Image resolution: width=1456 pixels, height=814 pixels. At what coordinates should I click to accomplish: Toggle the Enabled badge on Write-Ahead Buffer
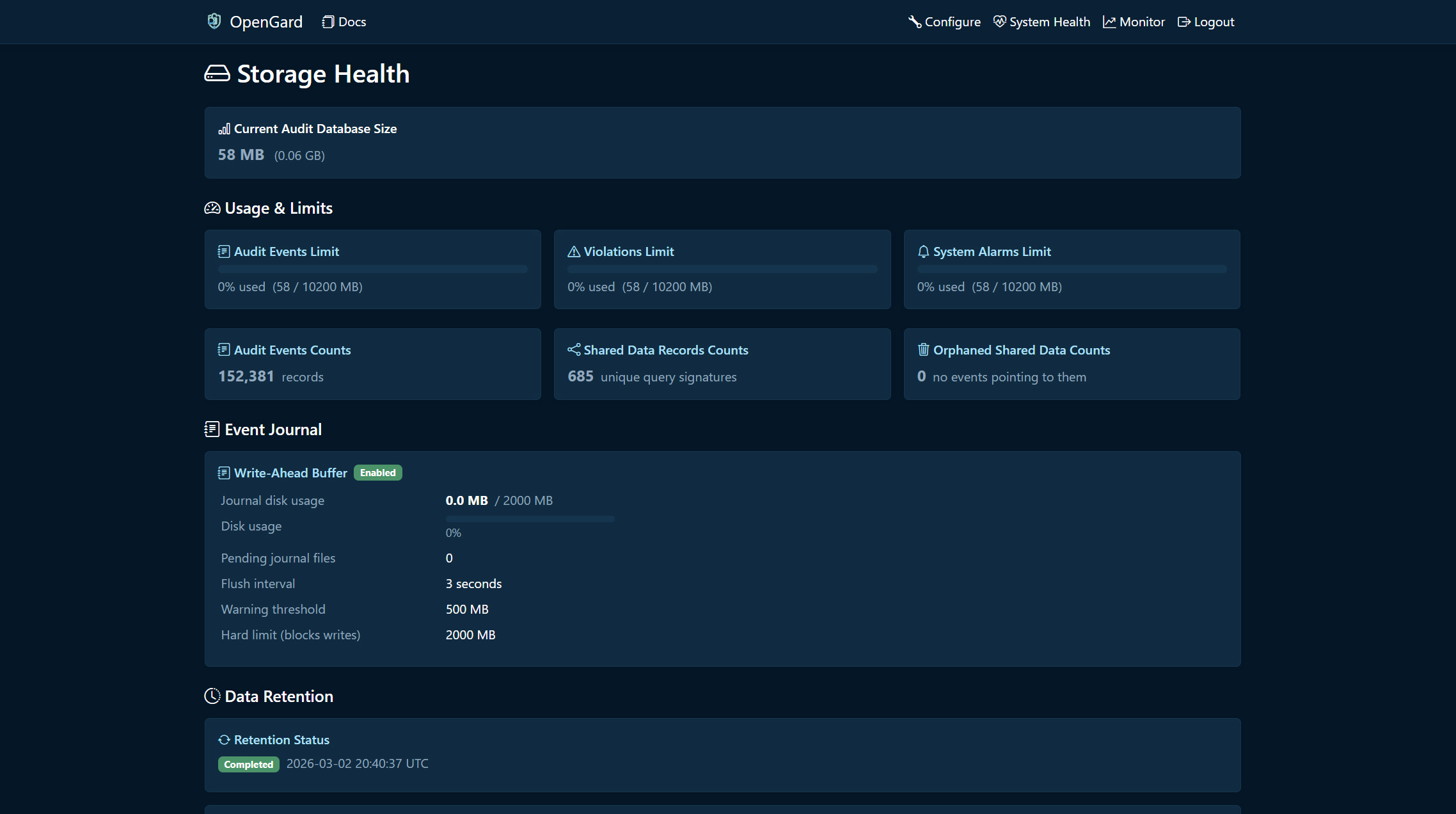377,472
